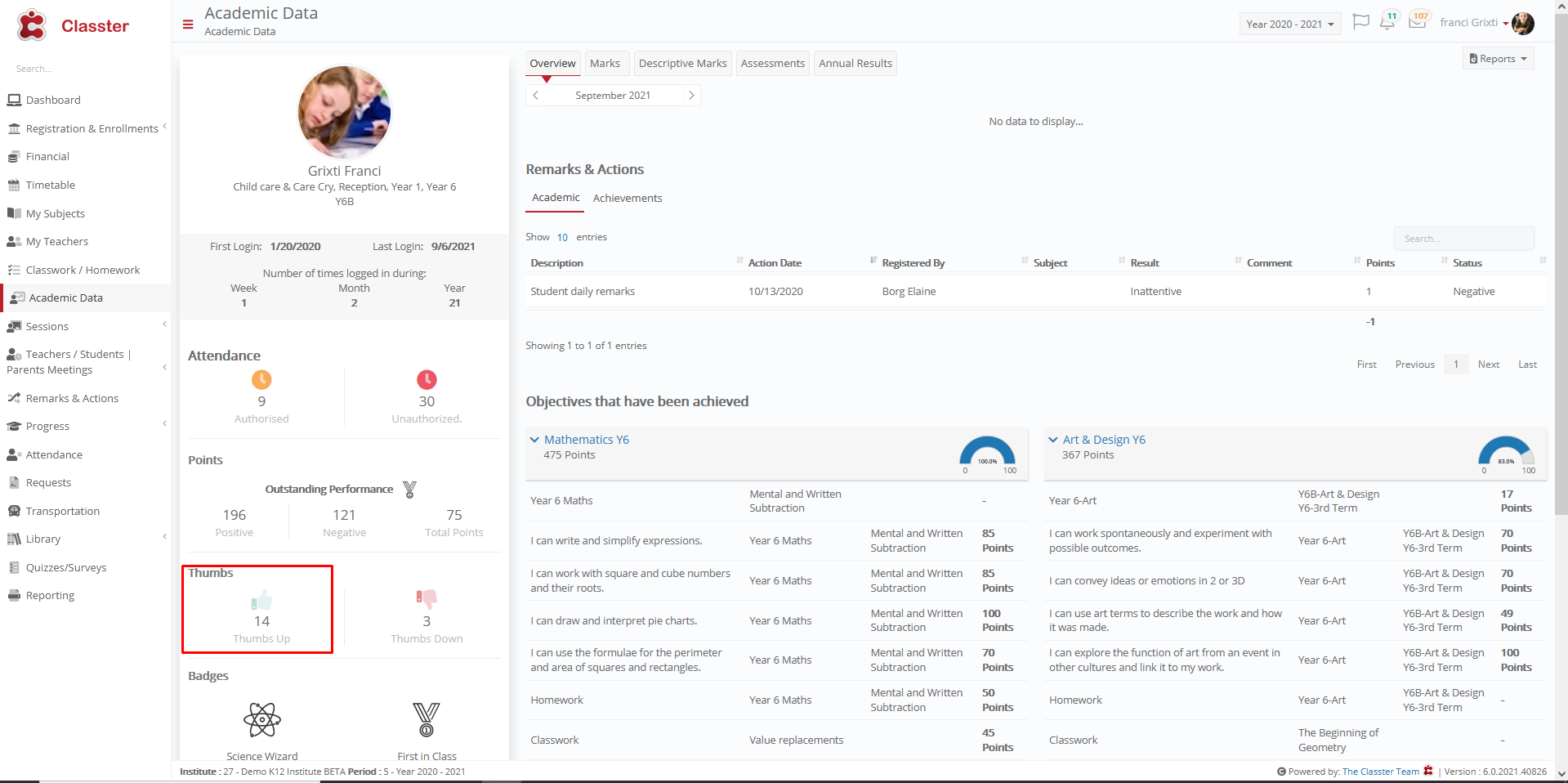The height and width of the screenshot is (783, 1568).
Task: Click the Authorised attendance clock icon
Action: [261, 379]
